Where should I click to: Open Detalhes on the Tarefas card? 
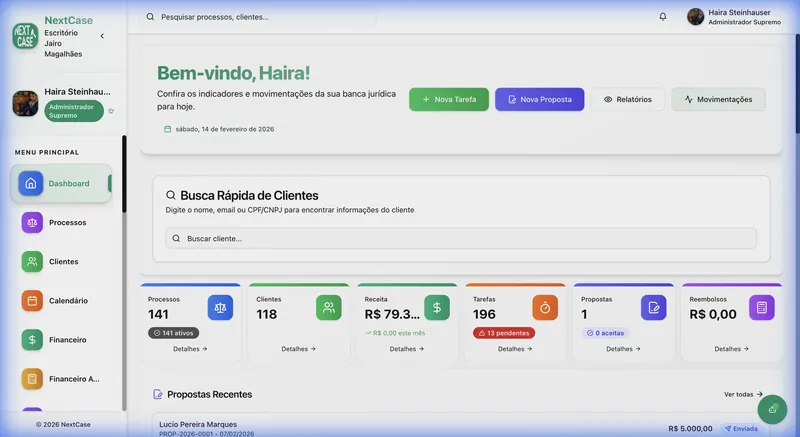515,349
